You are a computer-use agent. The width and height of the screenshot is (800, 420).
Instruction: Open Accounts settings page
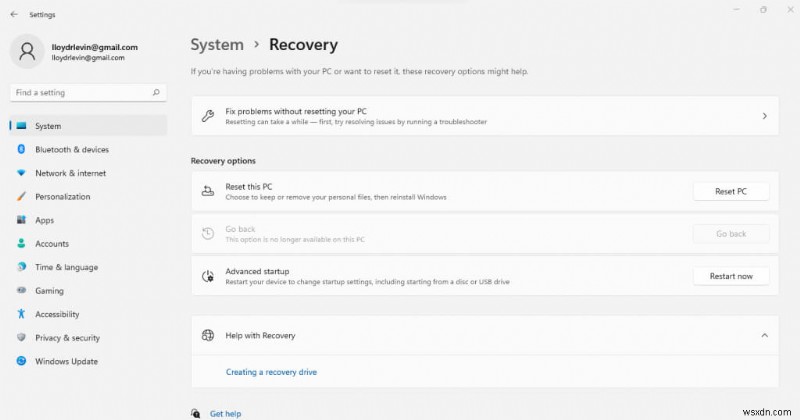click(88, 243)
